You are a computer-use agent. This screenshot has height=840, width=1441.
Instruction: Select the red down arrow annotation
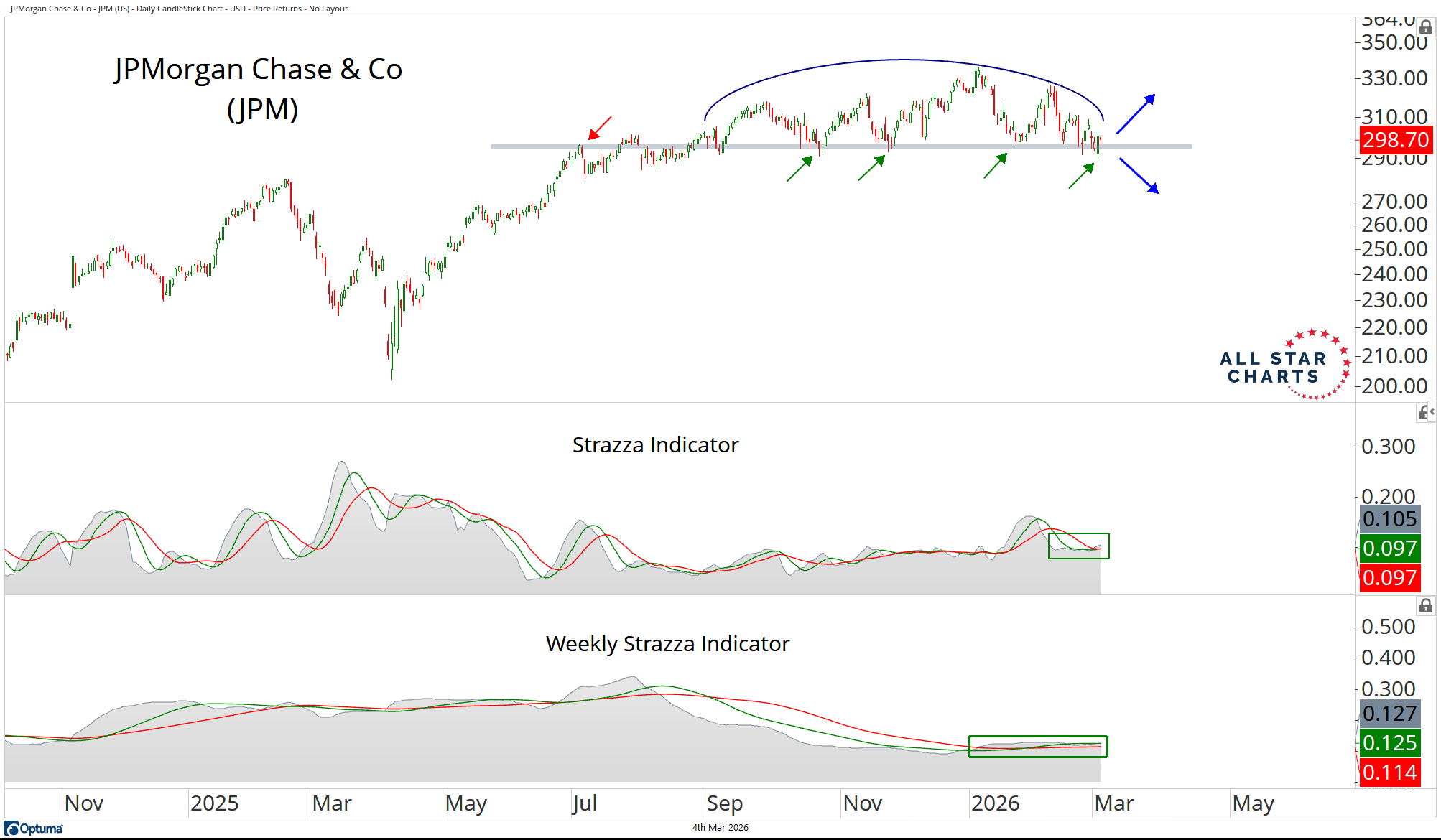(x=600, y=128)
